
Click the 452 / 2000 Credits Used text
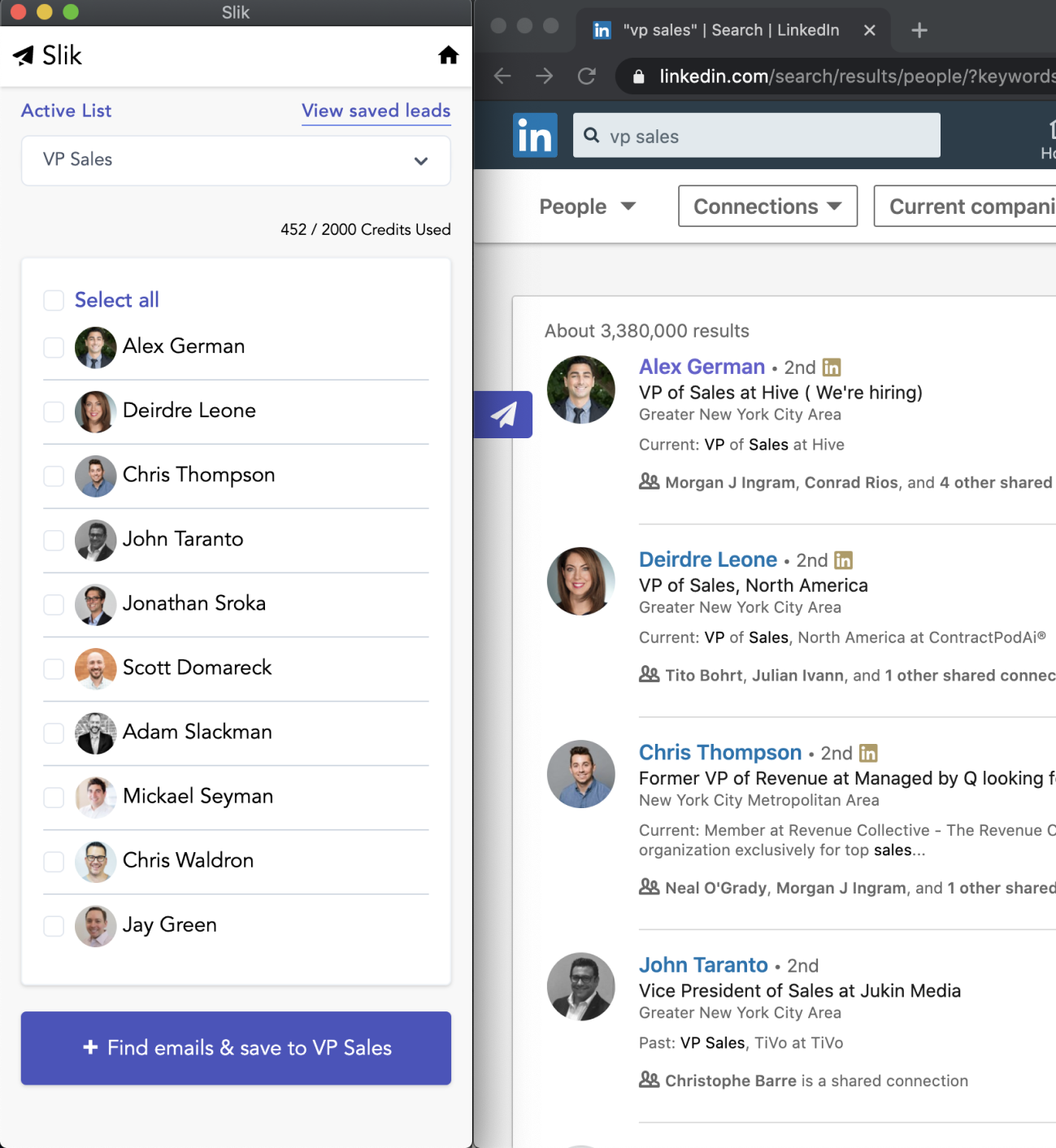pos(366,229)
